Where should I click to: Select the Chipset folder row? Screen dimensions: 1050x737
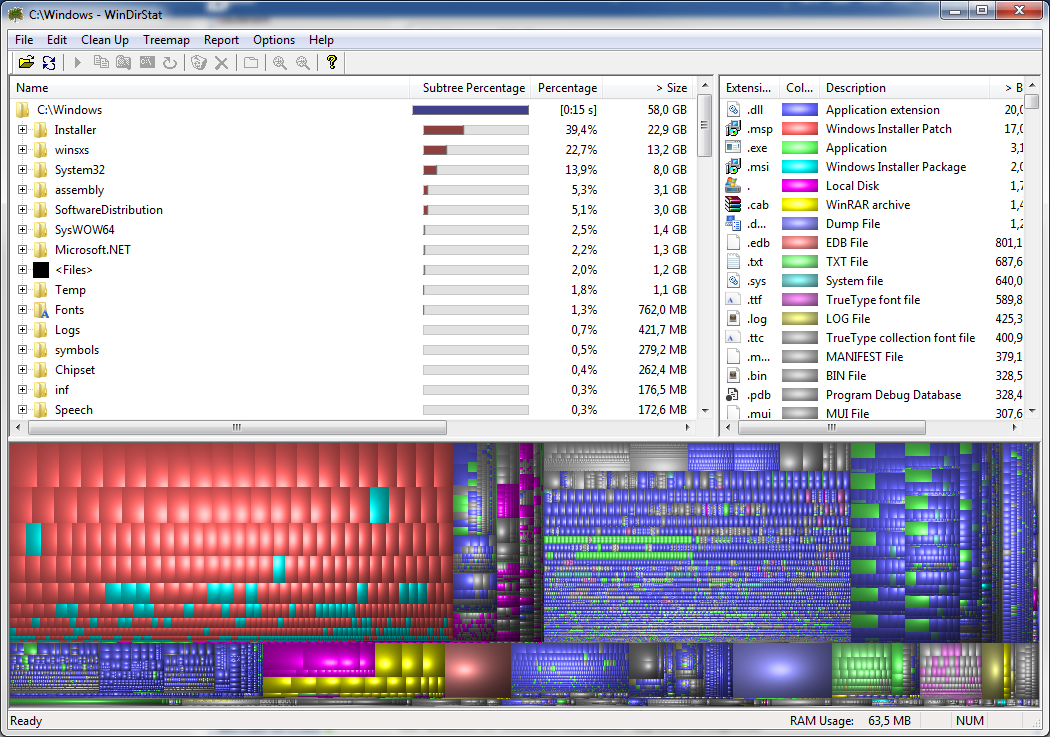click(352, 370)
